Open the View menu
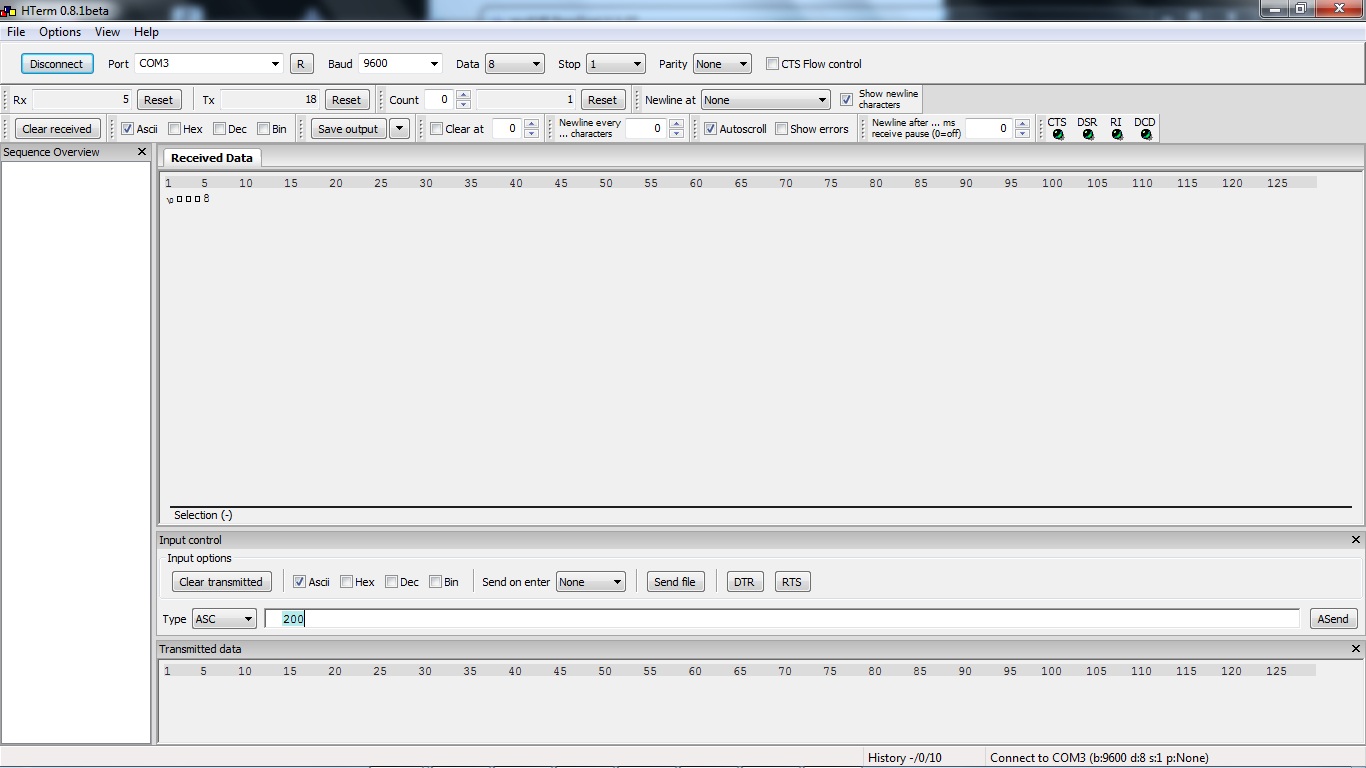1366x768 pixels. (107, 32)
